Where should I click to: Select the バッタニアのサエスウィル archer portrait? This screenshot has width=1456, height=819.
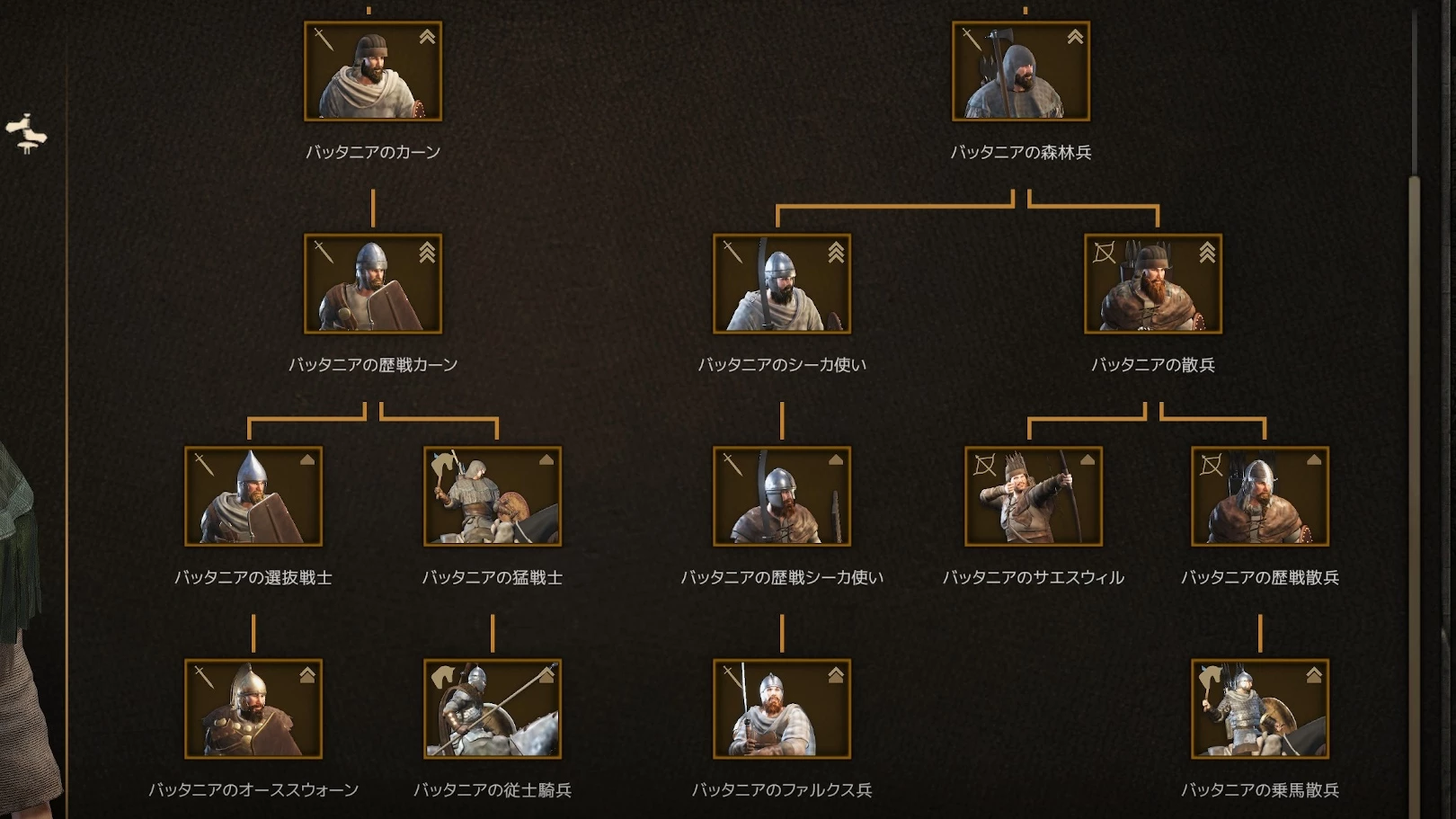coord(1034,496)
